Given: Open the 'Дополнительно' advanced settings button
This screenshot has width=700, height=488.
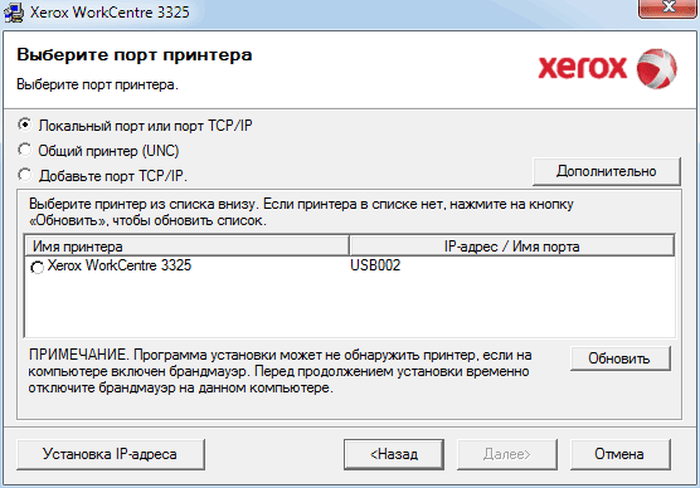Looking at the screenshot, I should (606, 171).
